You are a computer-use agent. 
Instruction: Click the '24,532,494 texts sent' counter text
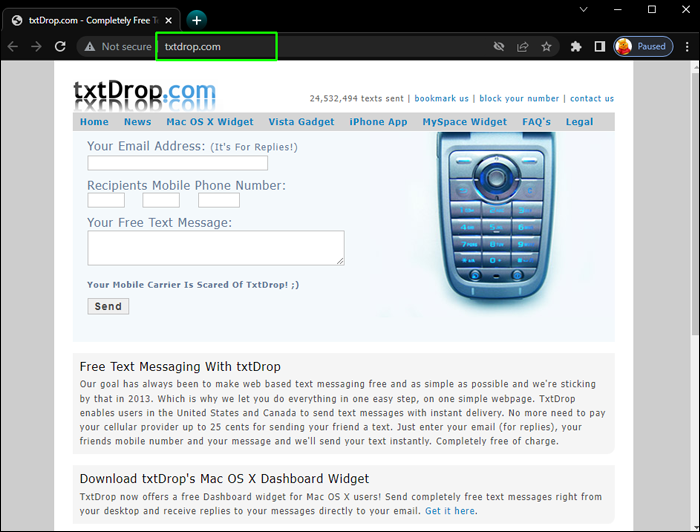coord(356,99)
